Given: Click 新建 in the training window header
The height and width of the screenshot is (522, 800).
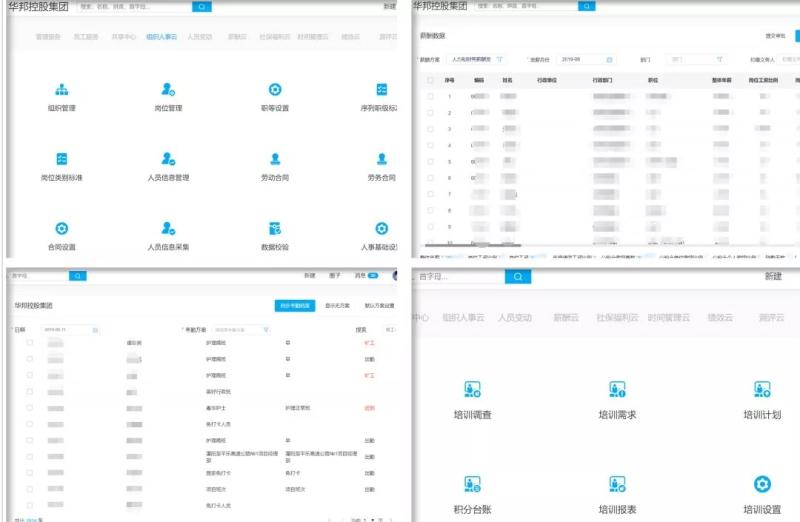Looking at the screenshot, I should [773, 276].
